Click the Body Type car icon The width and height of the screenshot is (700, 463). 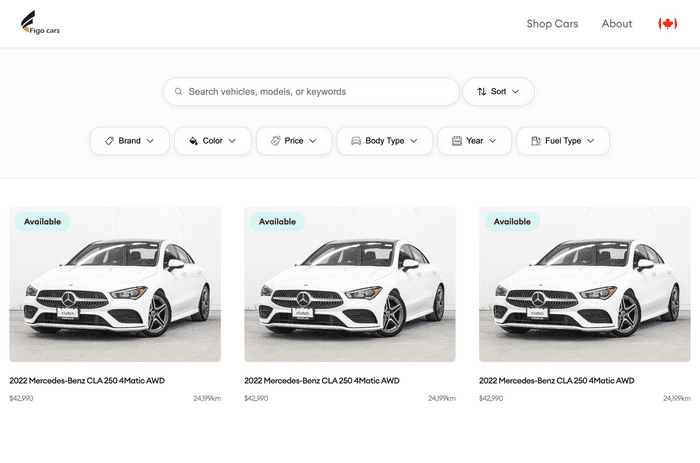point(356,141)
